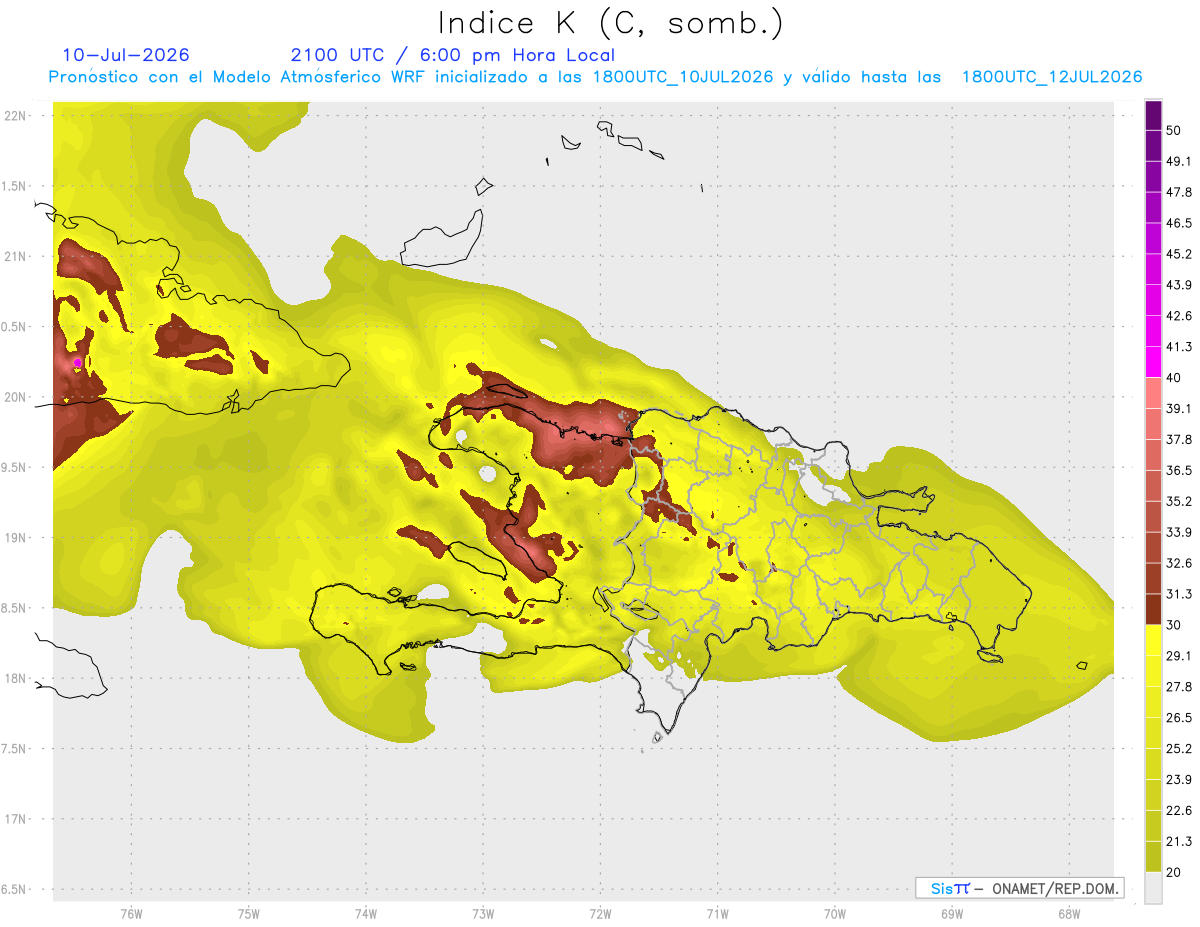Select the date "10-Jul-2026"

126,55
